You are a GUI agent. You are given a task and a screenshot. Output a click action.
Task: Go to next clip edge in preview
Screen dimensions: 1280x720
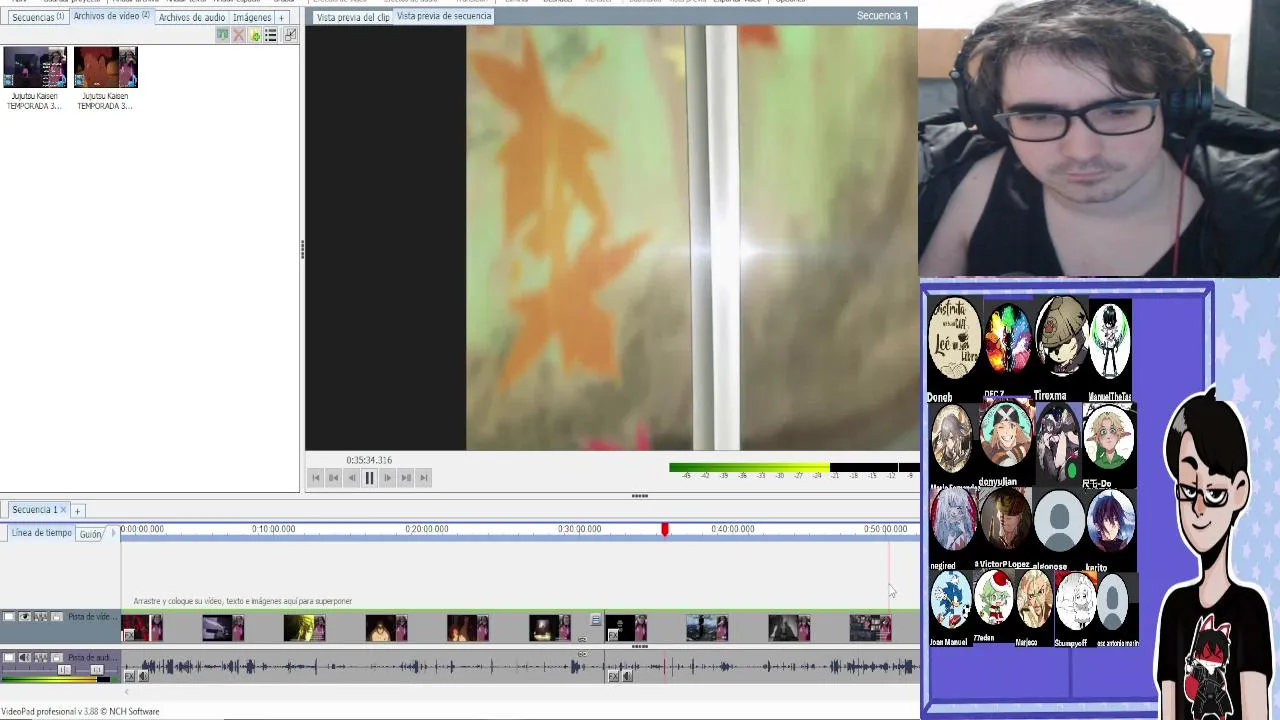(405, 478)
